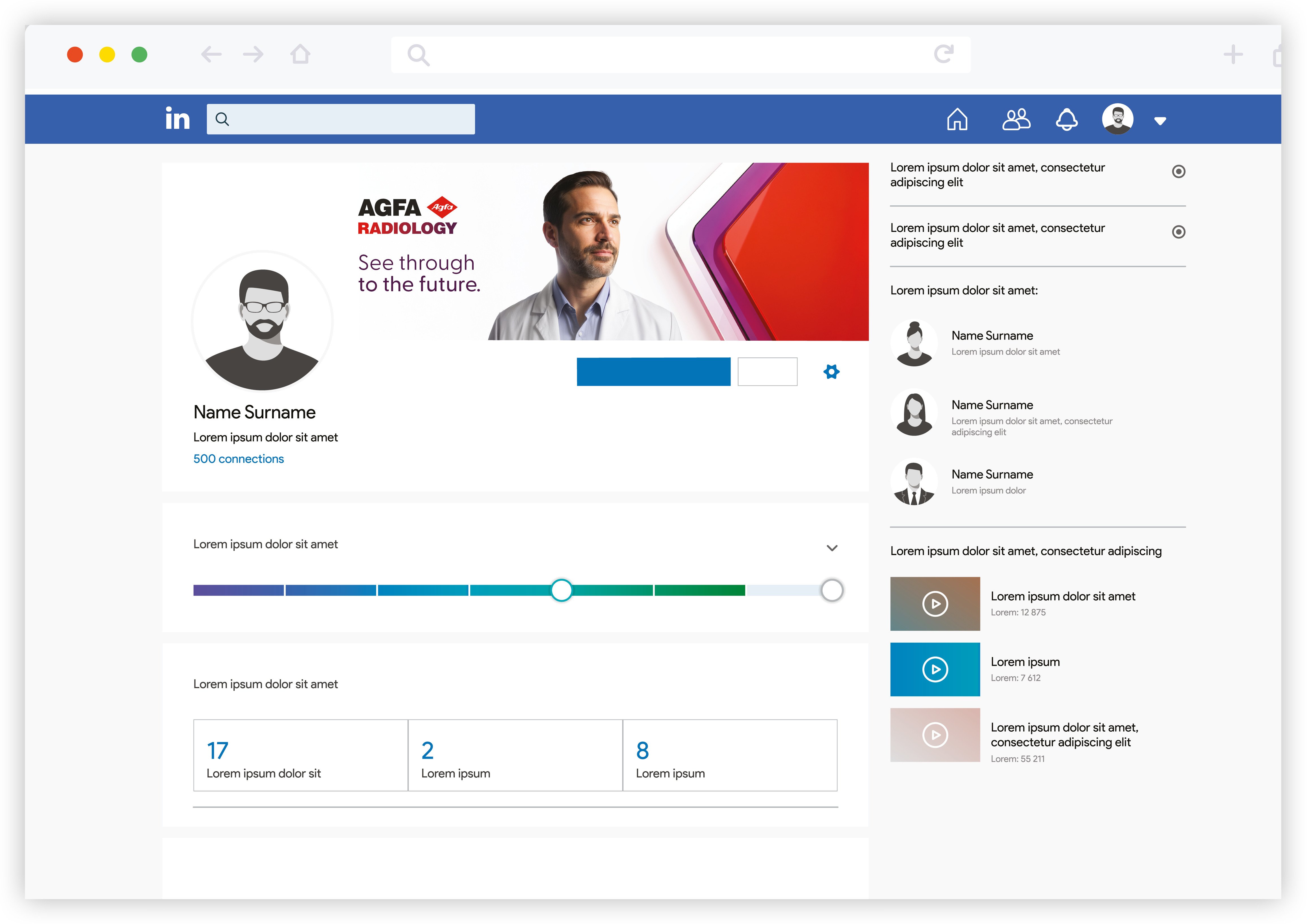This screenshot has height=924, width=1307.
Task: Reload the page with refresh icon
Action: [944, 54]
